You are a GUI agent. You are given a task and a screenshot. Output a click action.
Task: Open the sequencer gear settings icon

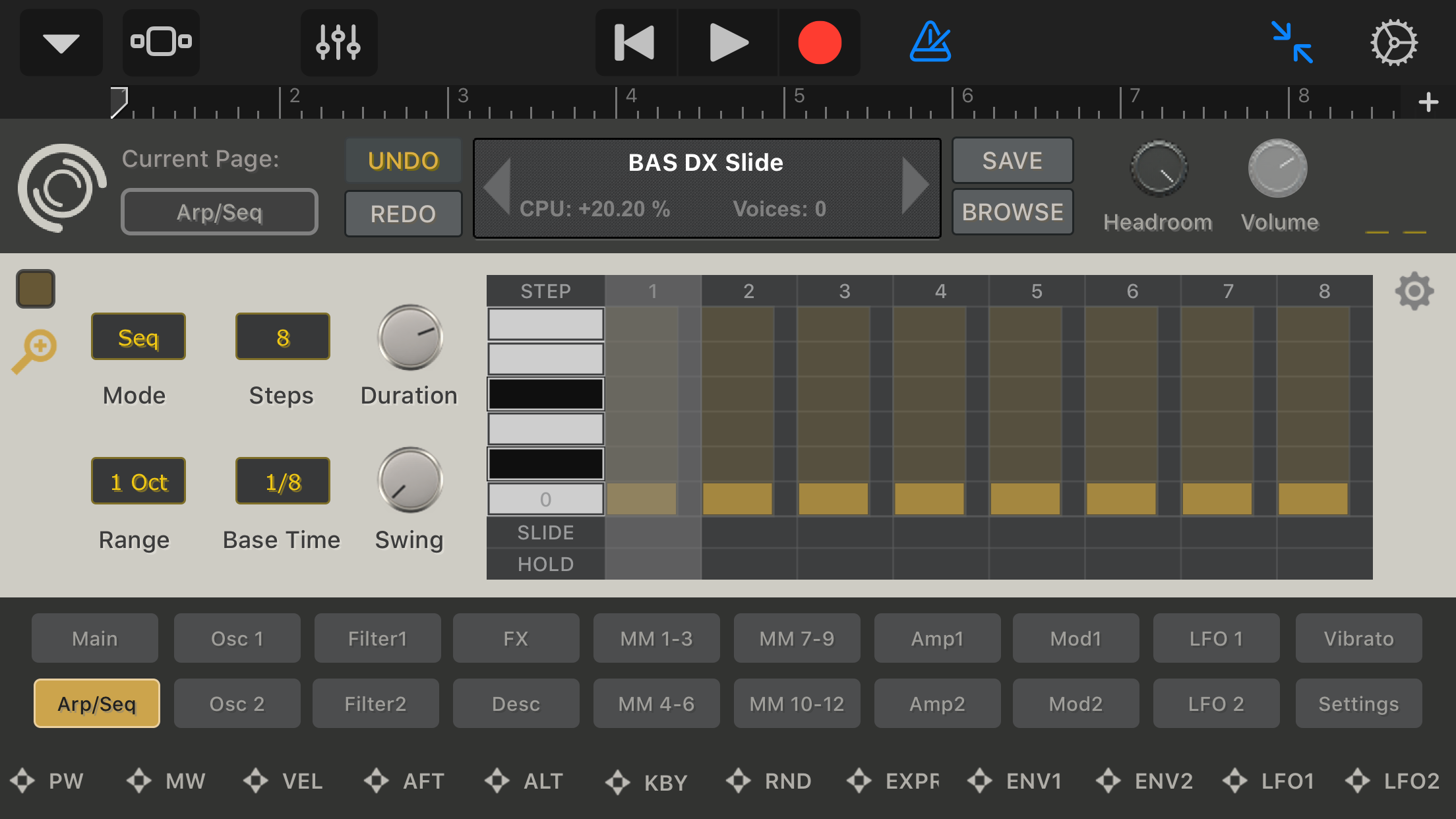[x=1414, y=291]
